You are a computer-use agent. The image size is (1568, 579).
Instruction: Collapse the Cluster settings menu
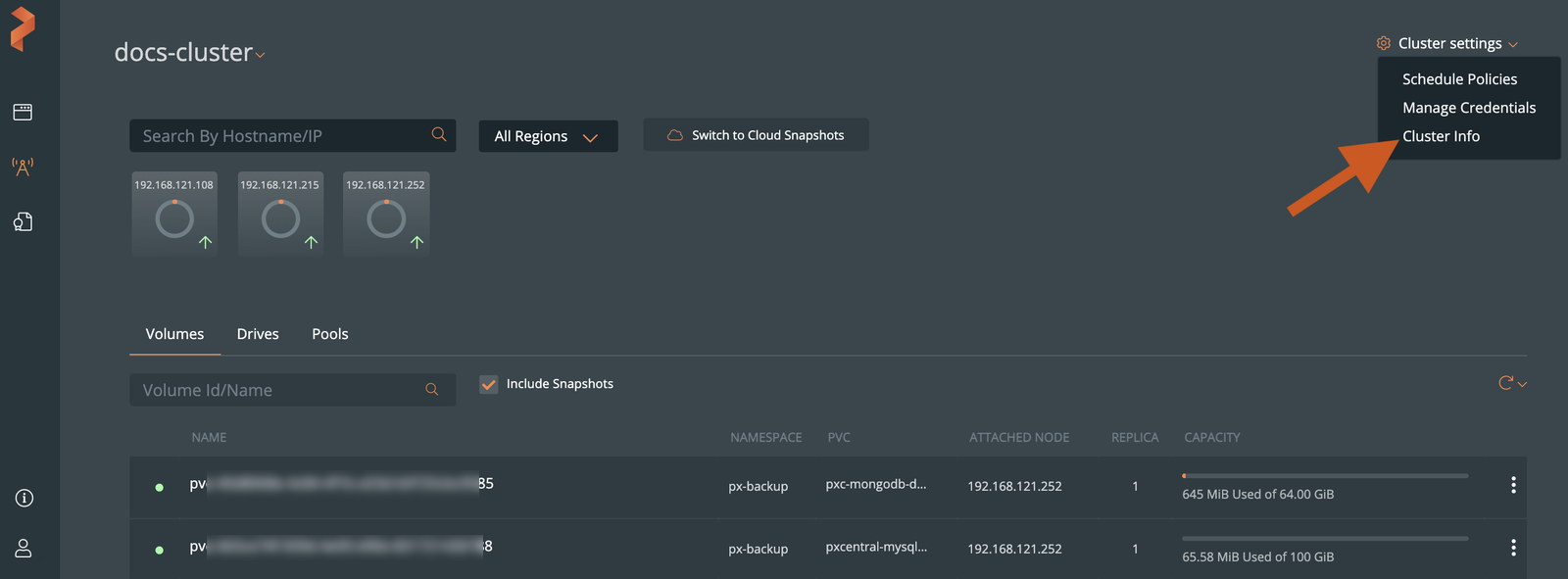[1448, 43]
